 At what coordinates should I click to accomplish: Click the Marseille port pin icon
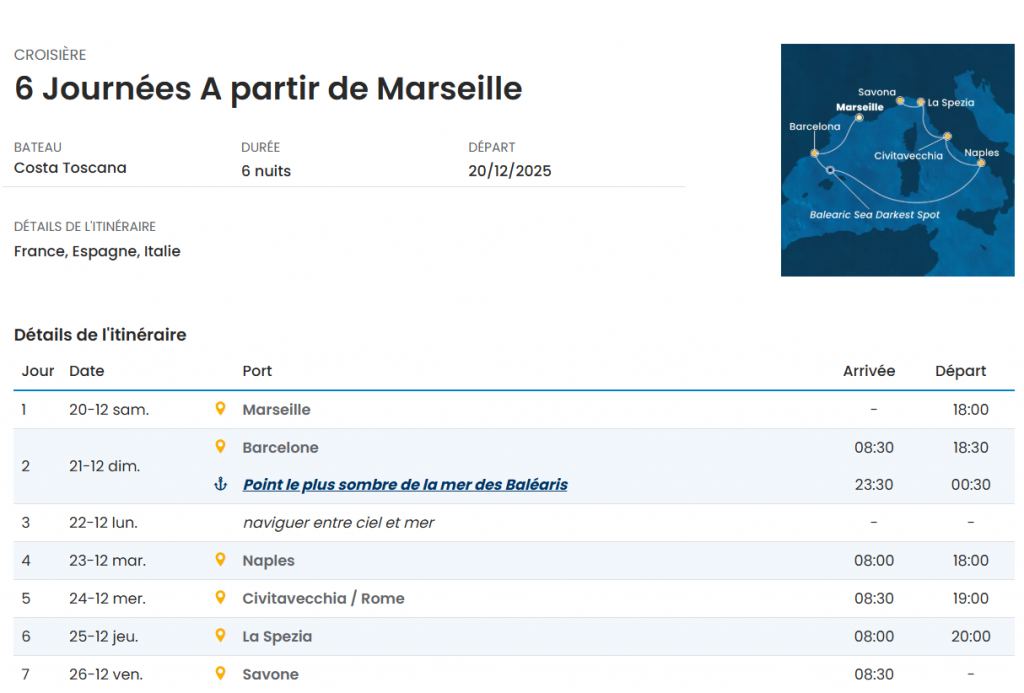(220, 409)
